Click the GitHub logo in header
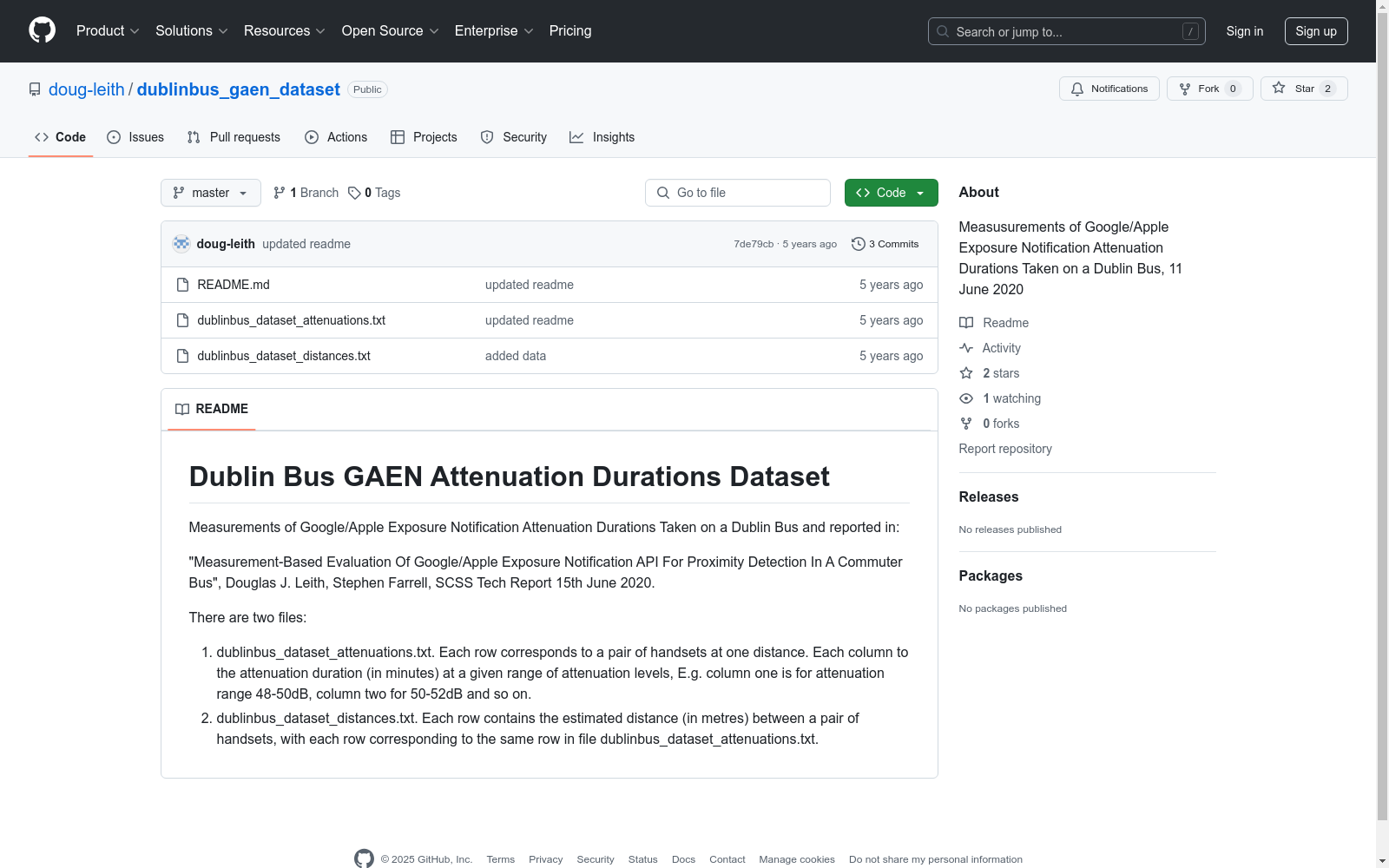This screenshot has width=1389, height=868. tap(42, 30)
